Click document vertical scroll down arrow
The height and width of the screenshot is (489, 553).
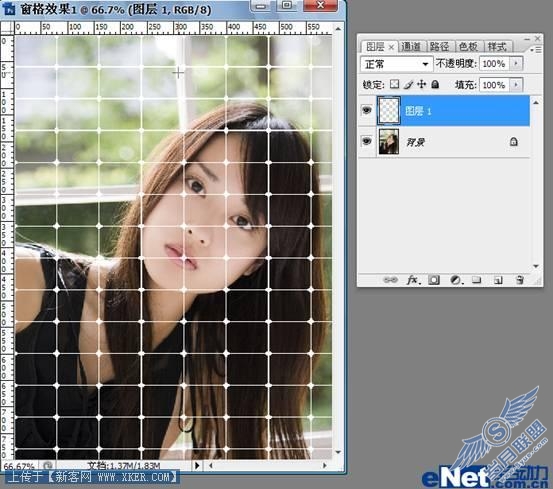click(338, 452)
